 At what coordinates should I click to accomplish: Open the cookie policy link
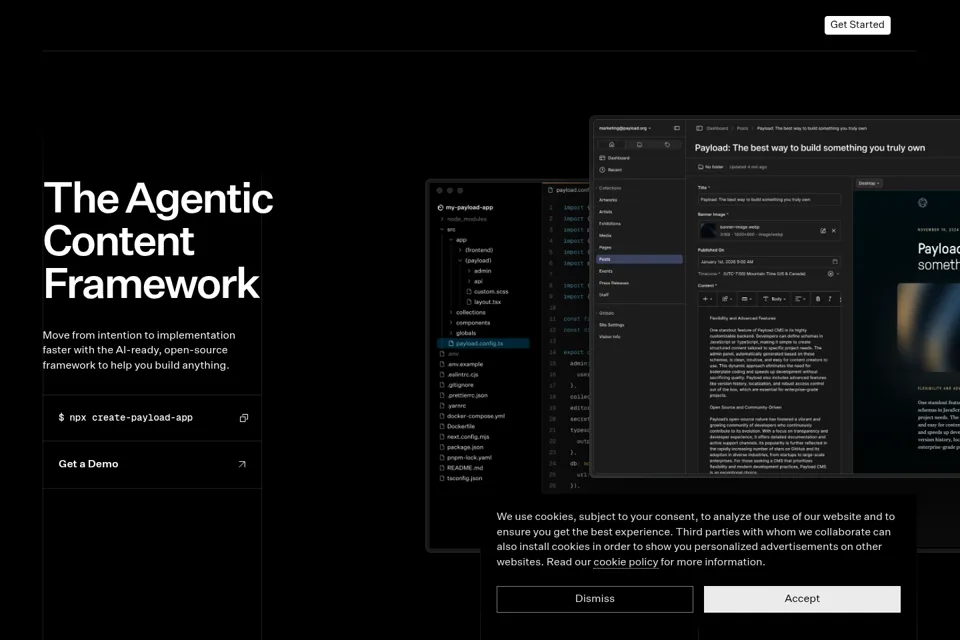pos(625,562)
